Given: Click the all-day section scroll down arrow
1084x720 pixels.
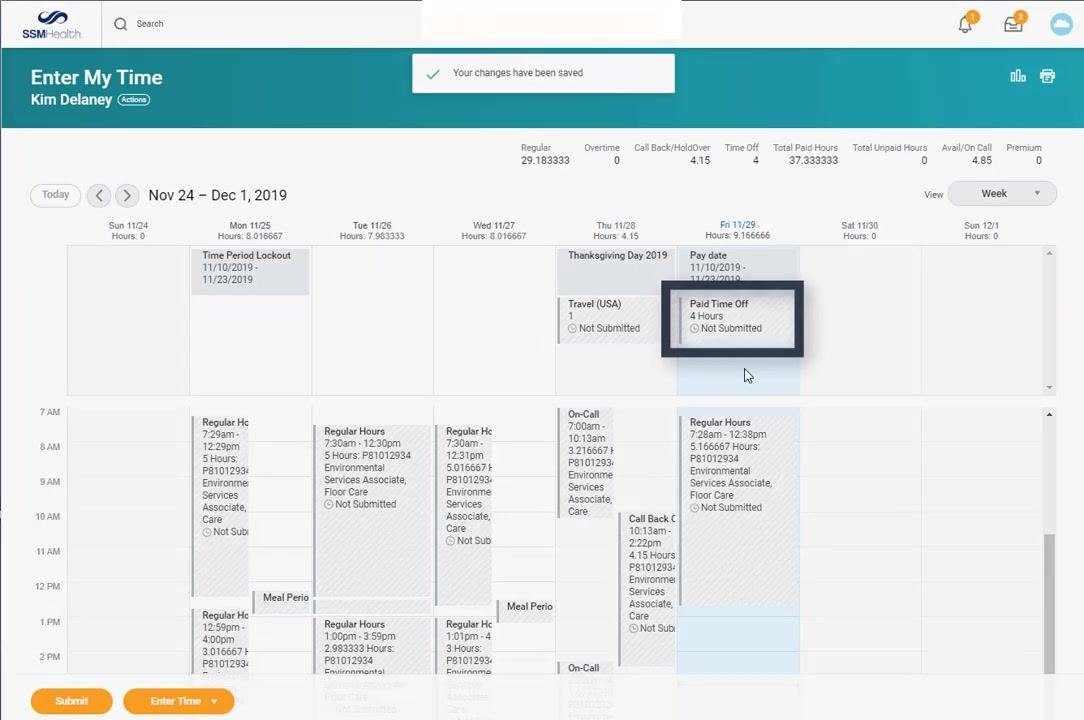Looking at the screenshot, I should [x=1049, y=387].
